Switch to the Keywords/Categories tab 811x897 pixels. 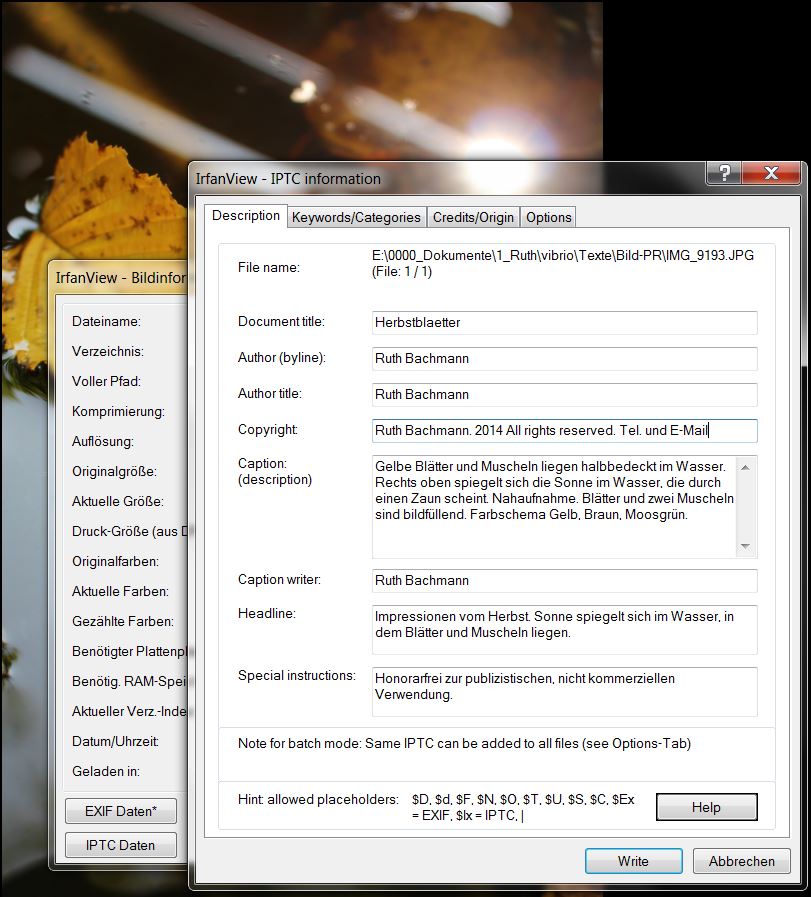[x=356, y=216]
